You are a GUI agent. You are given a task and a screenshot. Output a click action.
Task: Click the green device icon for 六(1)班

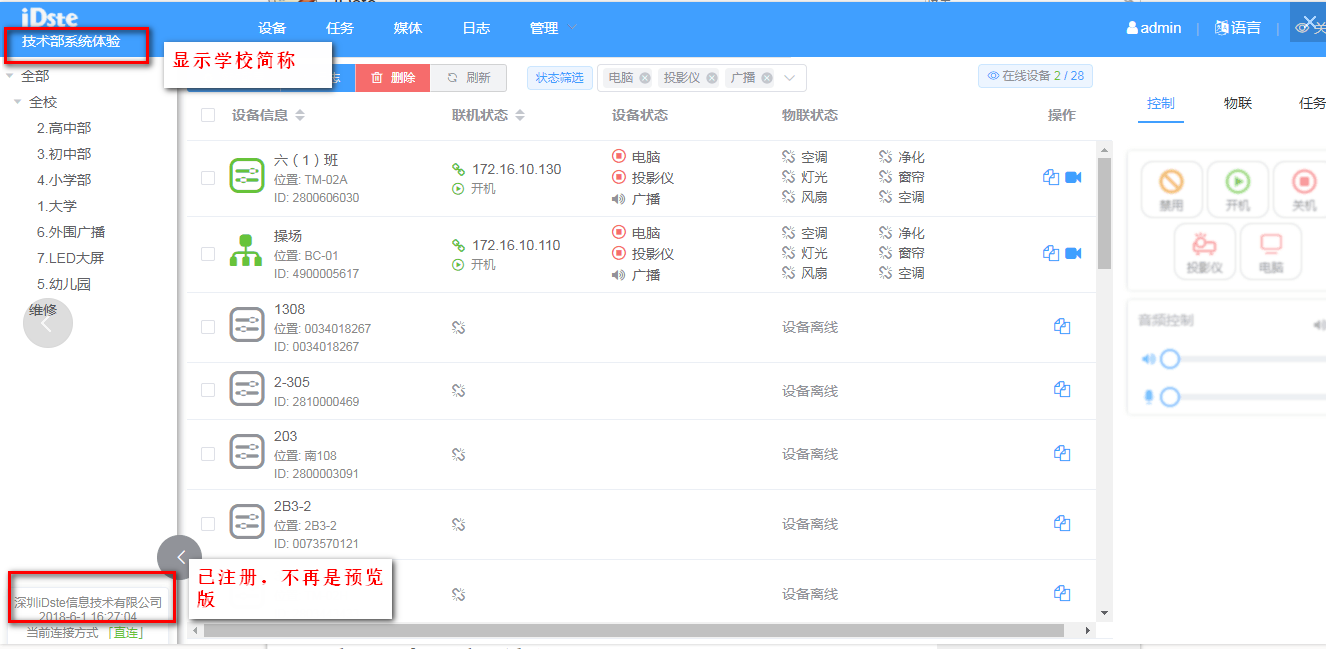(246, 177)
